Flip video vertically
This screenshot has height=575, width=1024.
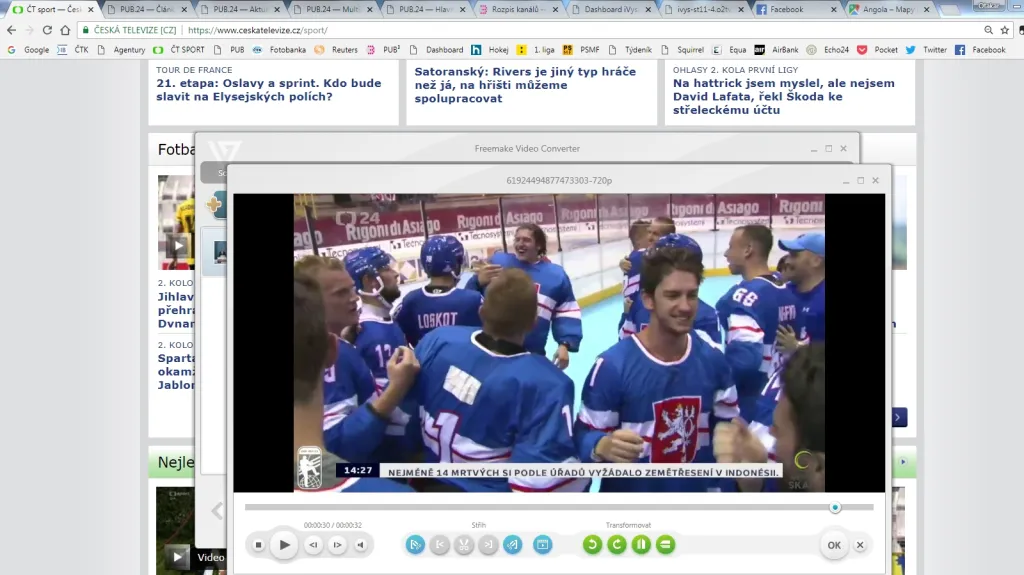pyautogui.click(x=665, y=545)
